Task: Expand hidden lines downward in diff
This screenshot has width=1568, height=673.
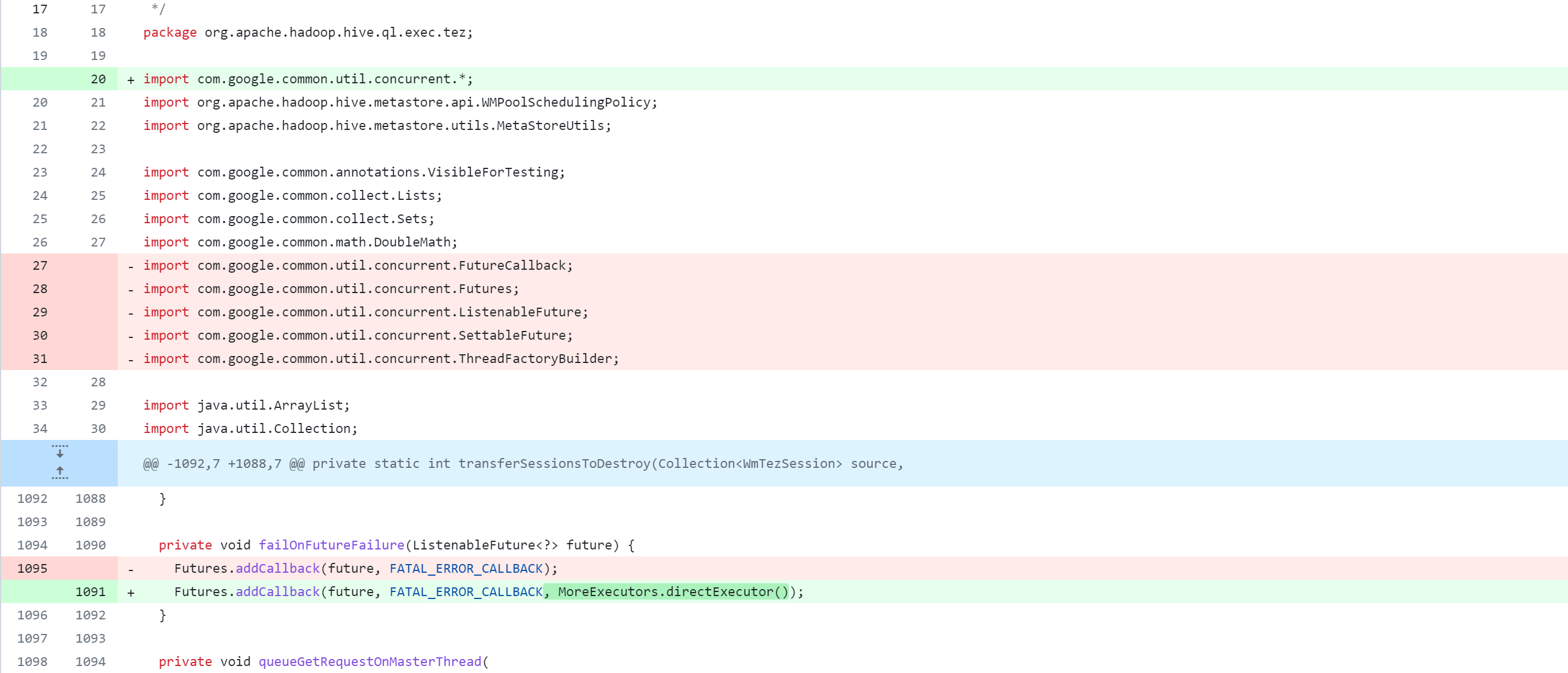Action: pos(59,452)
